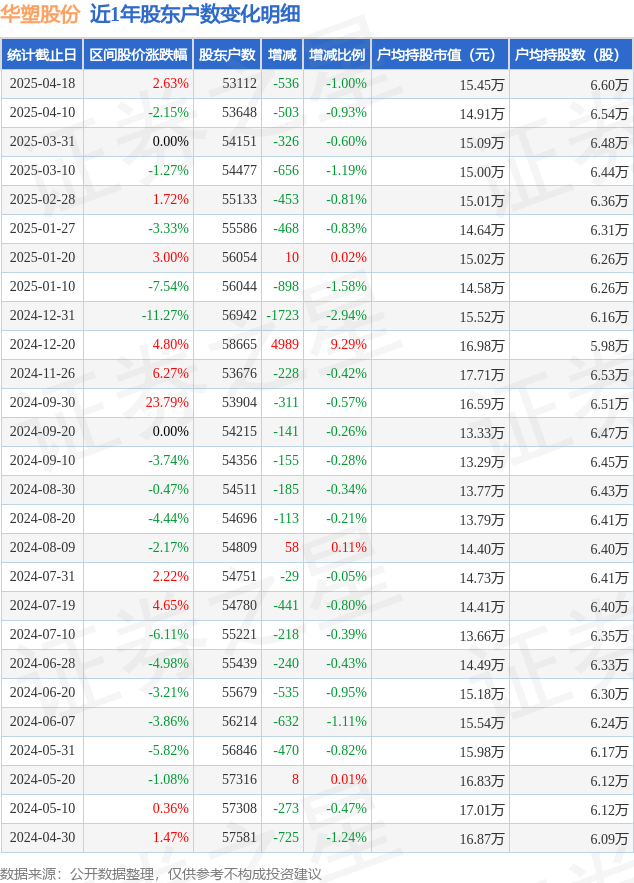
Task: Click the 增减 column header
Action: coord(282,55)
